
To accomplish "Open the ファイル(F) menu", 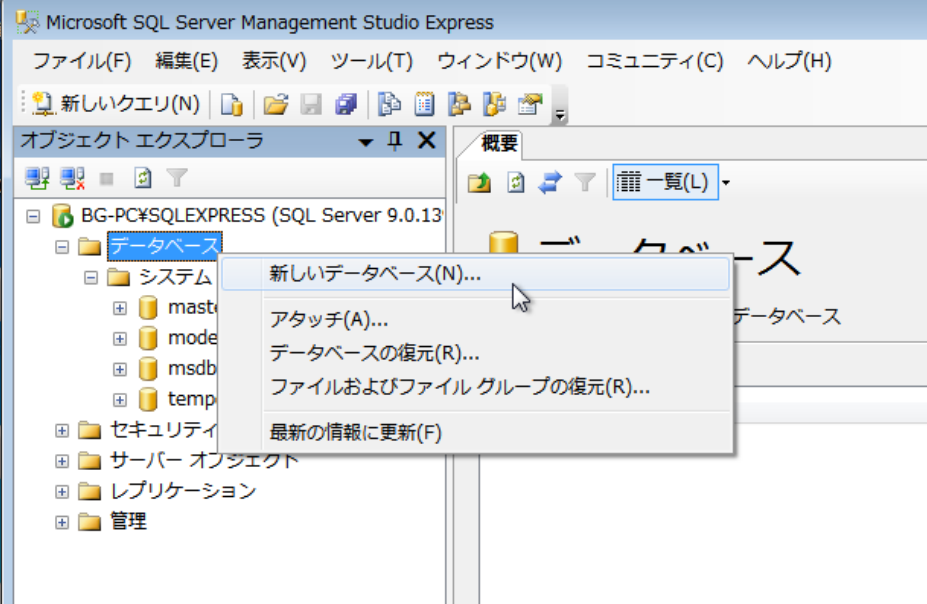I will pyautogui.click(x=82, y=61).
